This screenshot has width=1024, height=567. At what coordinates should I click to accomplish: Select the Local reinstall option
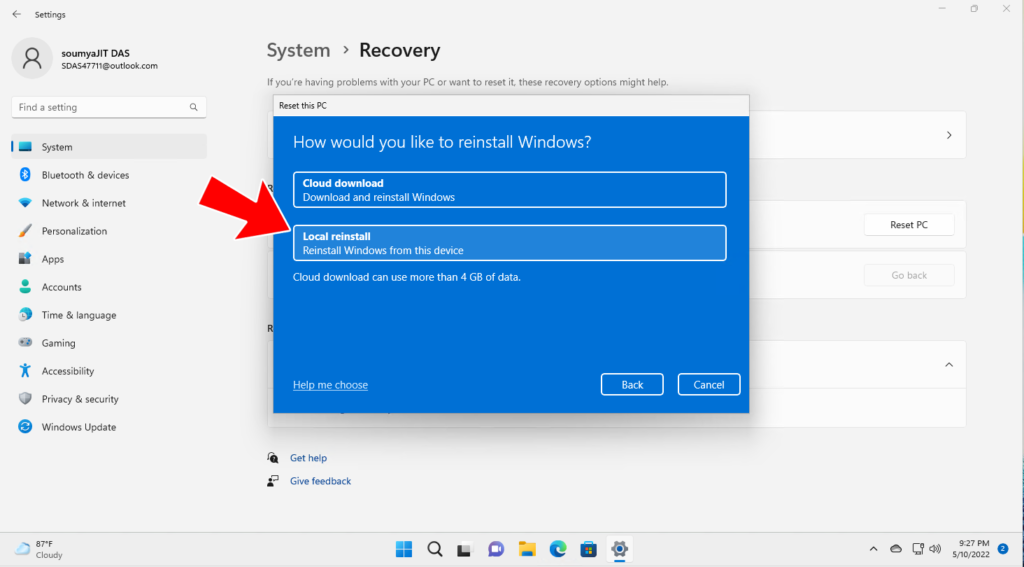(509, 243)
